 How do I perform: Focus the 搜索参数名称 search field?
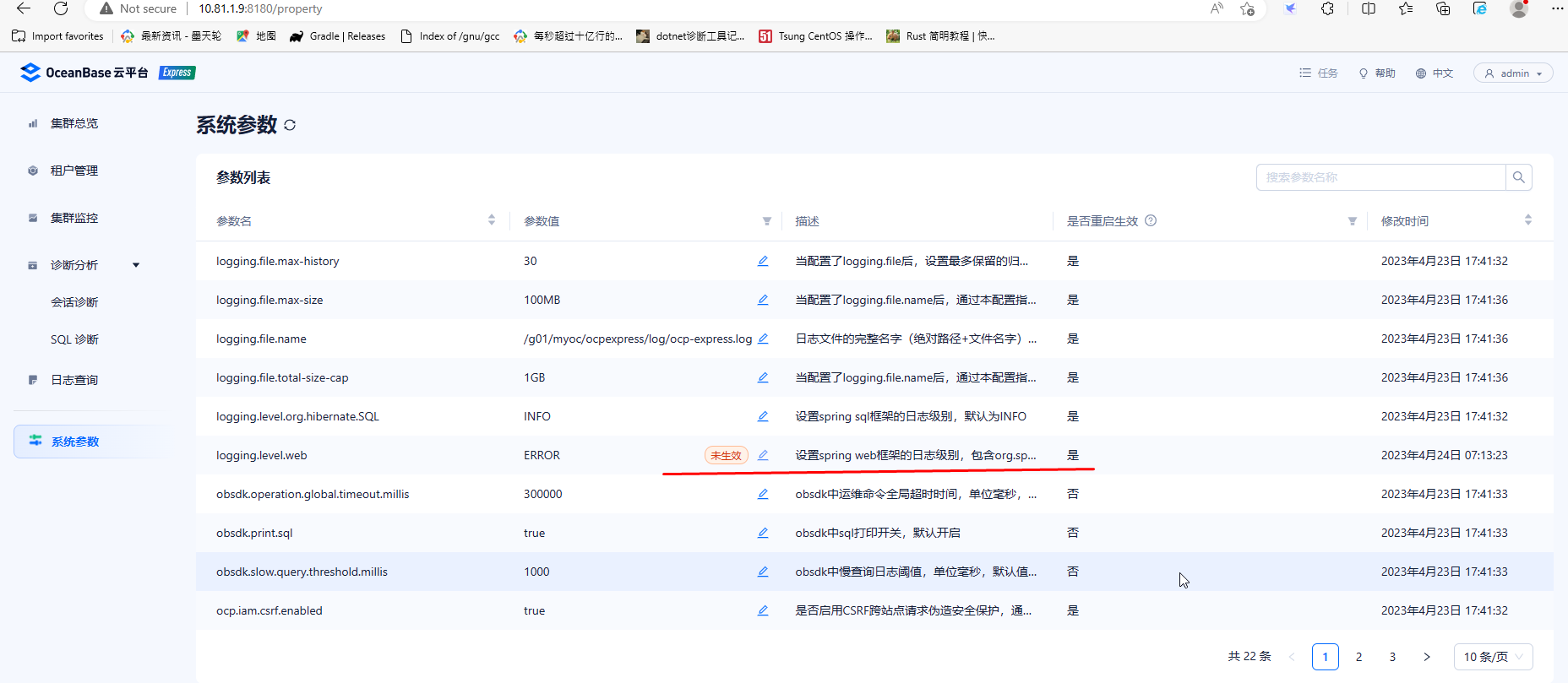point(1381,177)
